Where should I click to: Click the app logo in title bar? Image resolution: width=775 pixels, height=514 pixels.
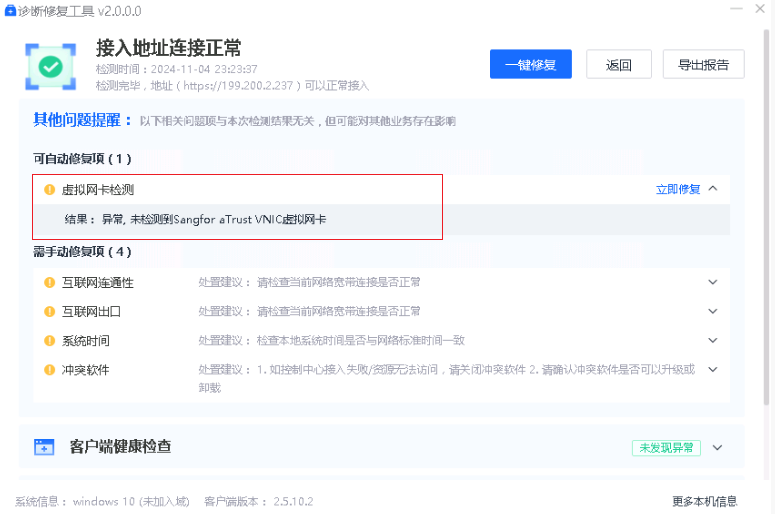[10, 9]
